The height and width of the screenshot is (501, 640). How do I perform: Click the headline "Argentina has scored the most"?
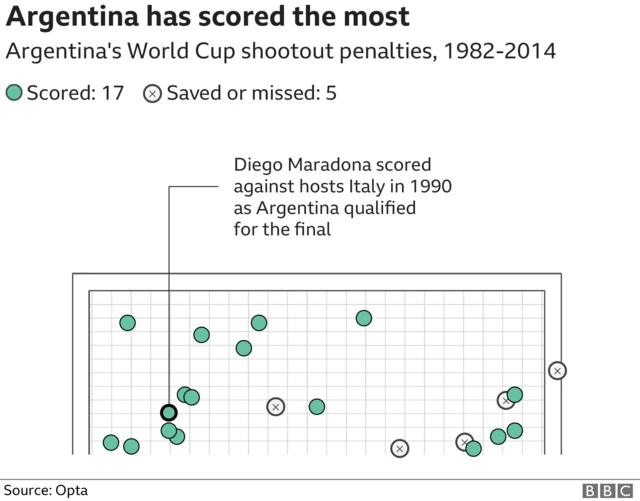point(208,18)
